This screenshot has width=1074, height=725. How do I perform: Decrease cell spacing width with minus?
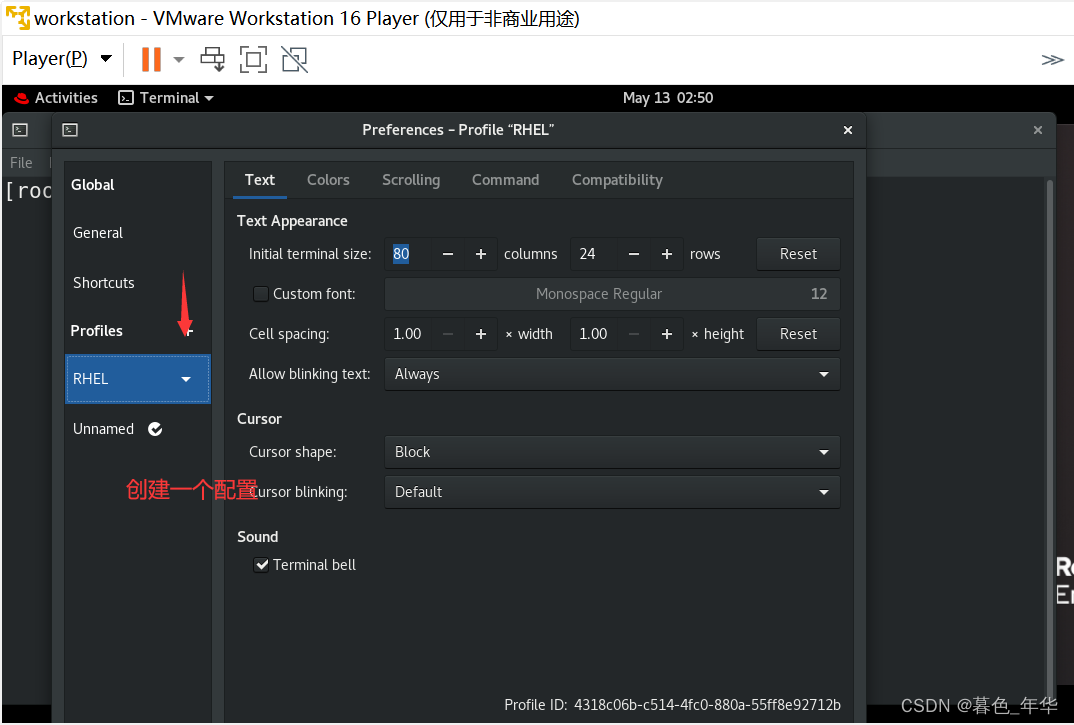tap(448, 334)
